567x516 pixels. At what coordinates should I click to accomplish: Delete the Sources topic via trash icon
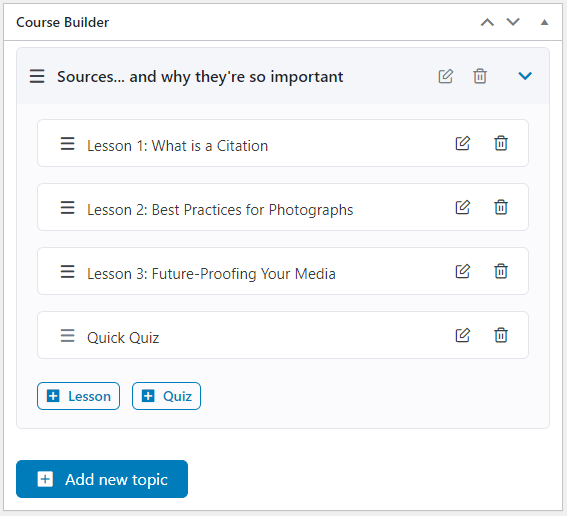(480, 76)
